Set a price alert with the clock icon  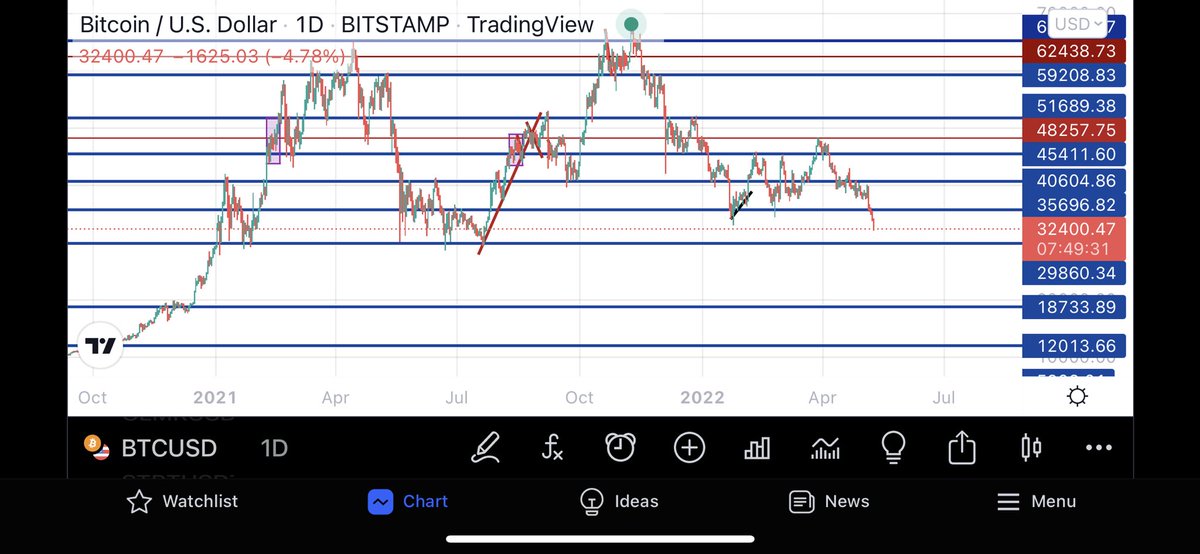coord(621,447)
